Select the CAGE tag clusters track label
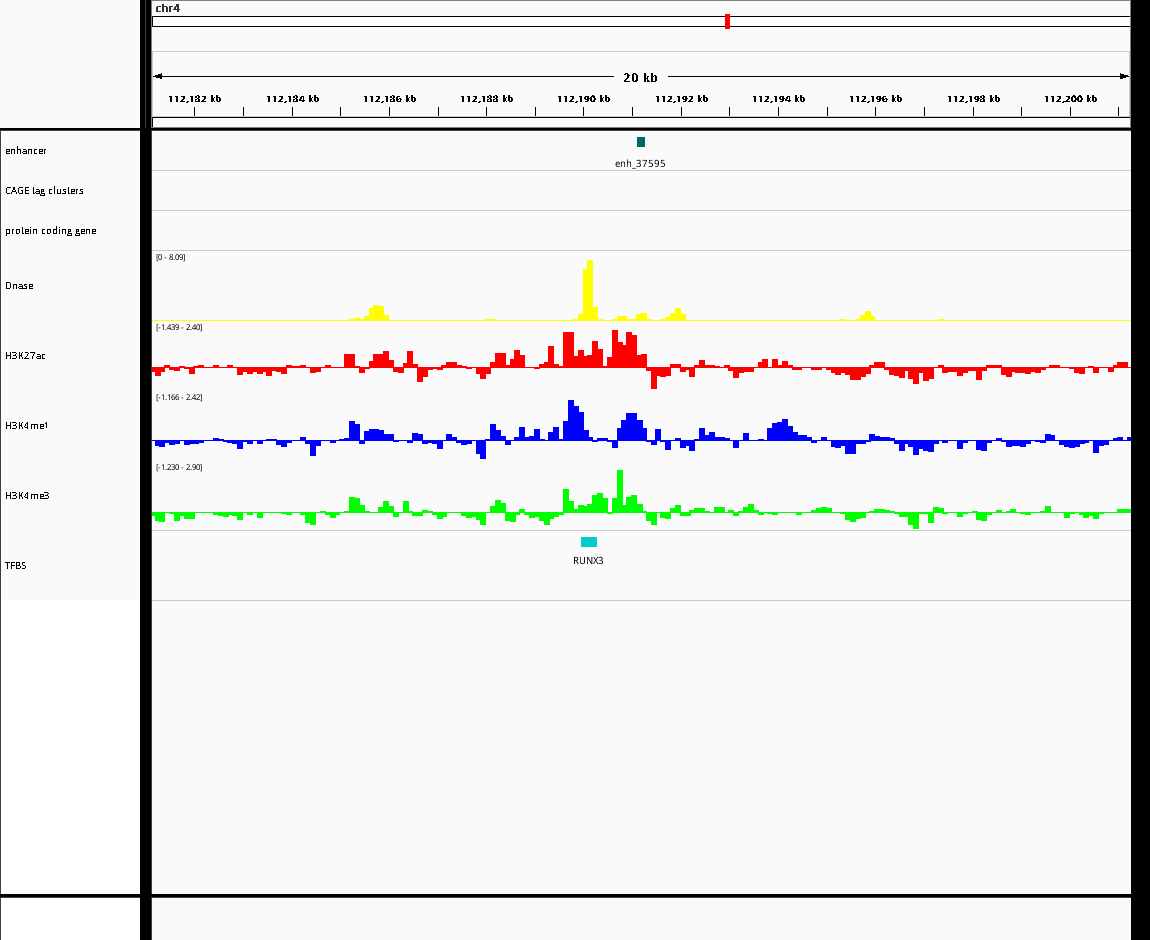 click(x=45, y=191)
